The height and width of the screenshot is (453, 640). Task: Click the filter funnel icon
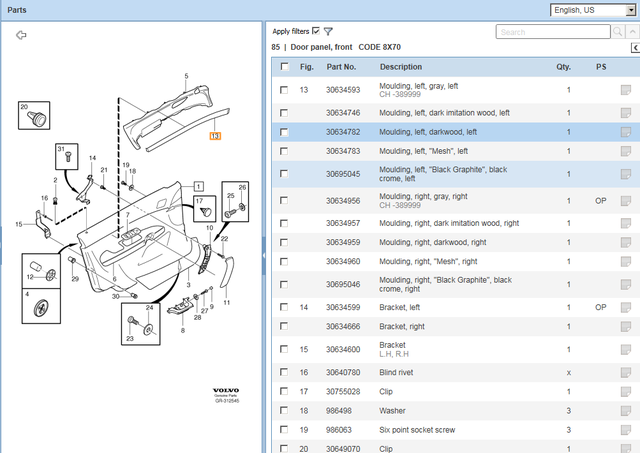coord(328,32)
